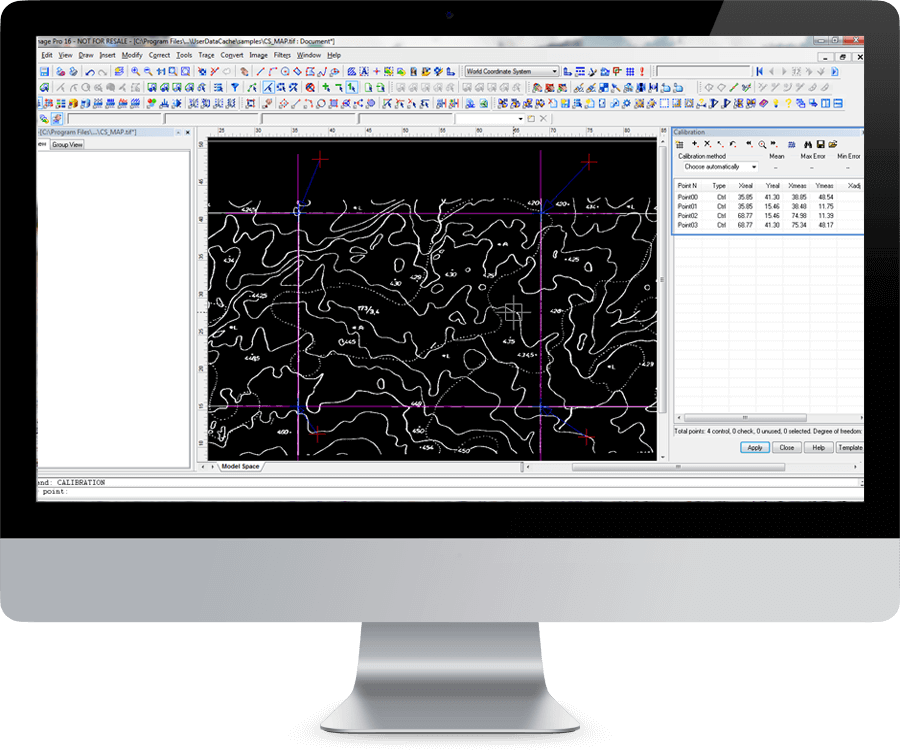Screen dimensions: 900x753
Task: Click the funnel filter icon in toolbar
Action: (235, 87)
